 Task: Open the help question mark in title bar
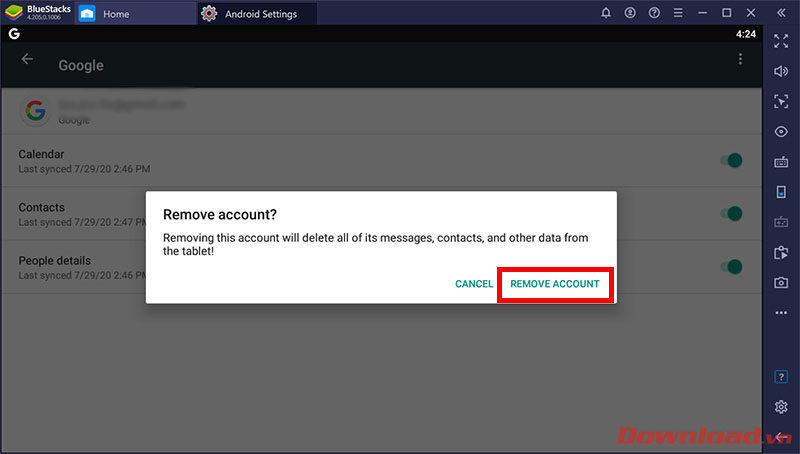pos(654,13)
